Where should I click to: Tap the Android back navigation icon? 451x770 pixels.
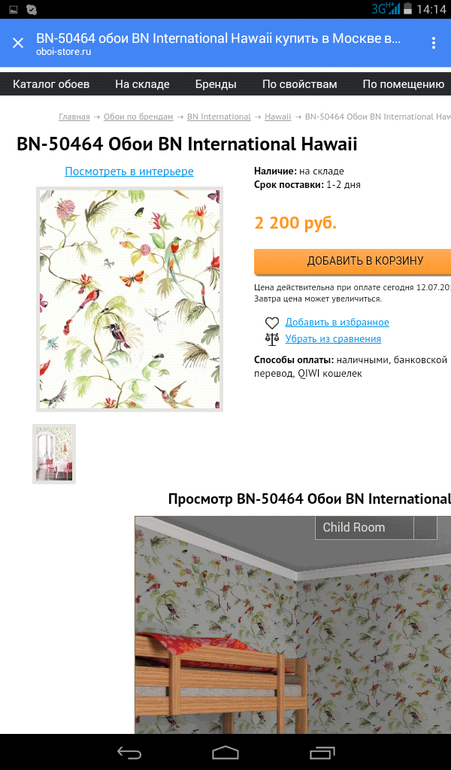[x=129, y=752]
